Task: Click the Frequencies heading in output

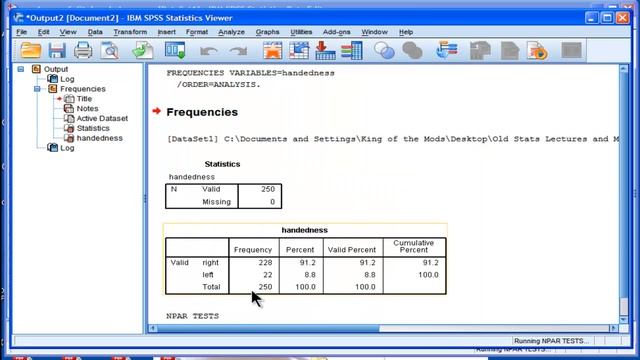Action: (x=202, y=112)
